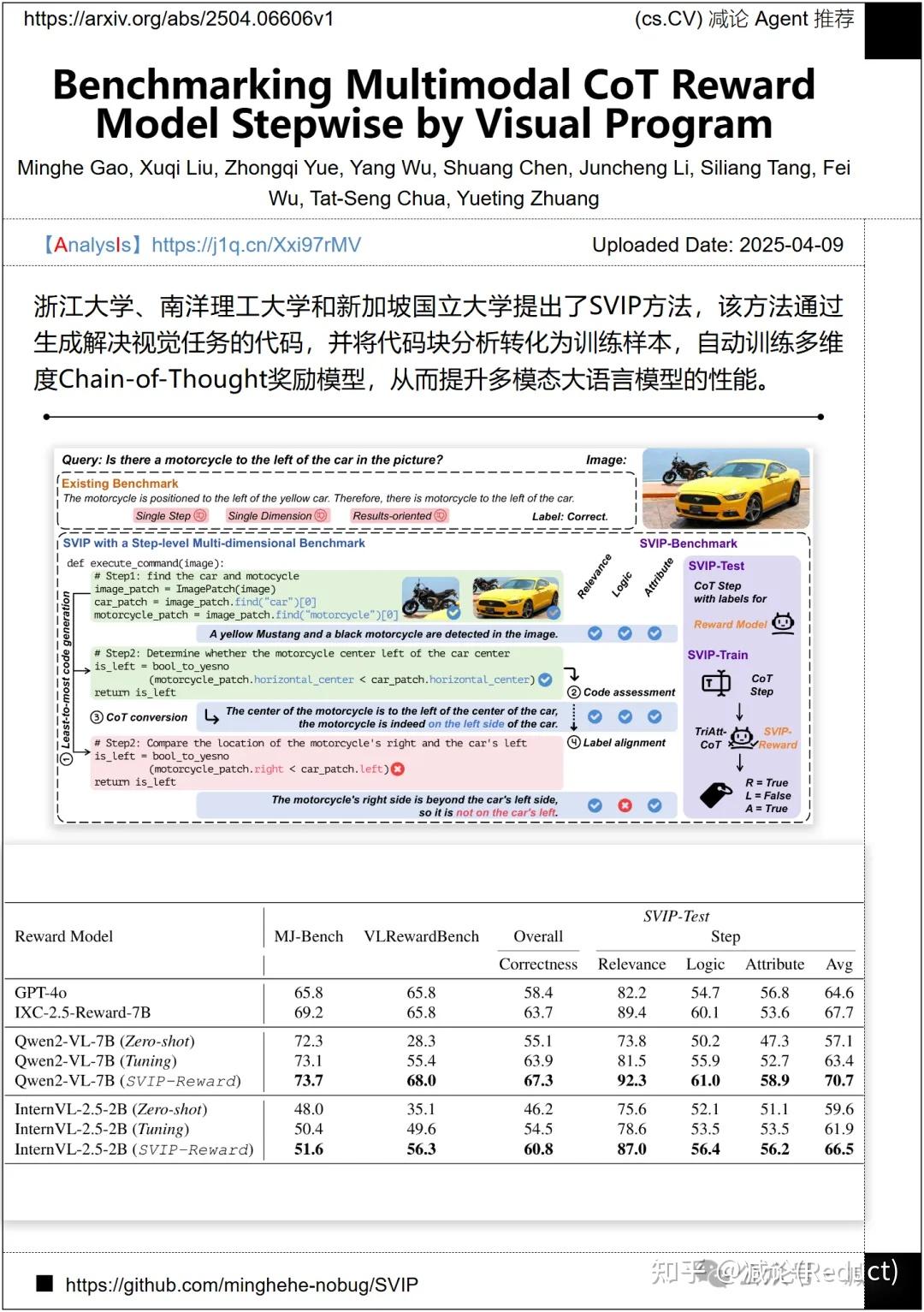The height and width of the screenshot is (1312, 924).
Task: Click the '89.4' value in IXC-2.5-Reward-7B row
Action: (631, 1012)
